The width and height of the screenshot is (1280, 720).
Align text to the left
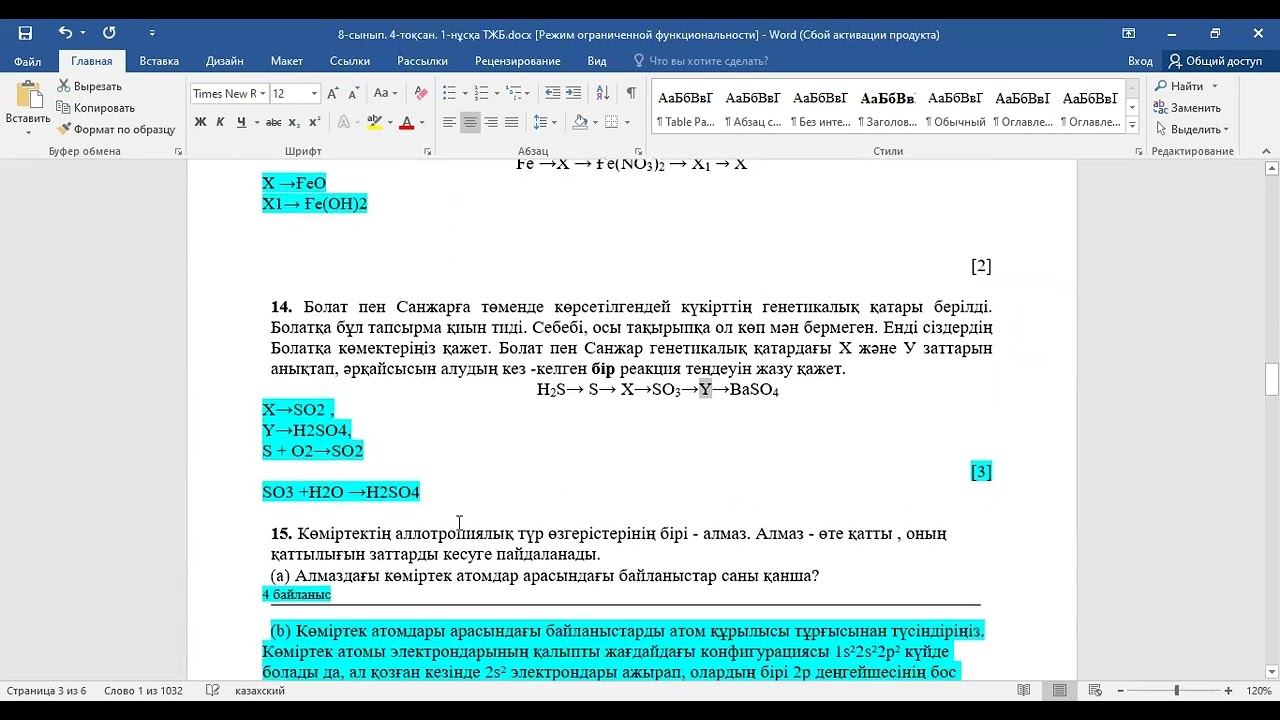(449, 122)
